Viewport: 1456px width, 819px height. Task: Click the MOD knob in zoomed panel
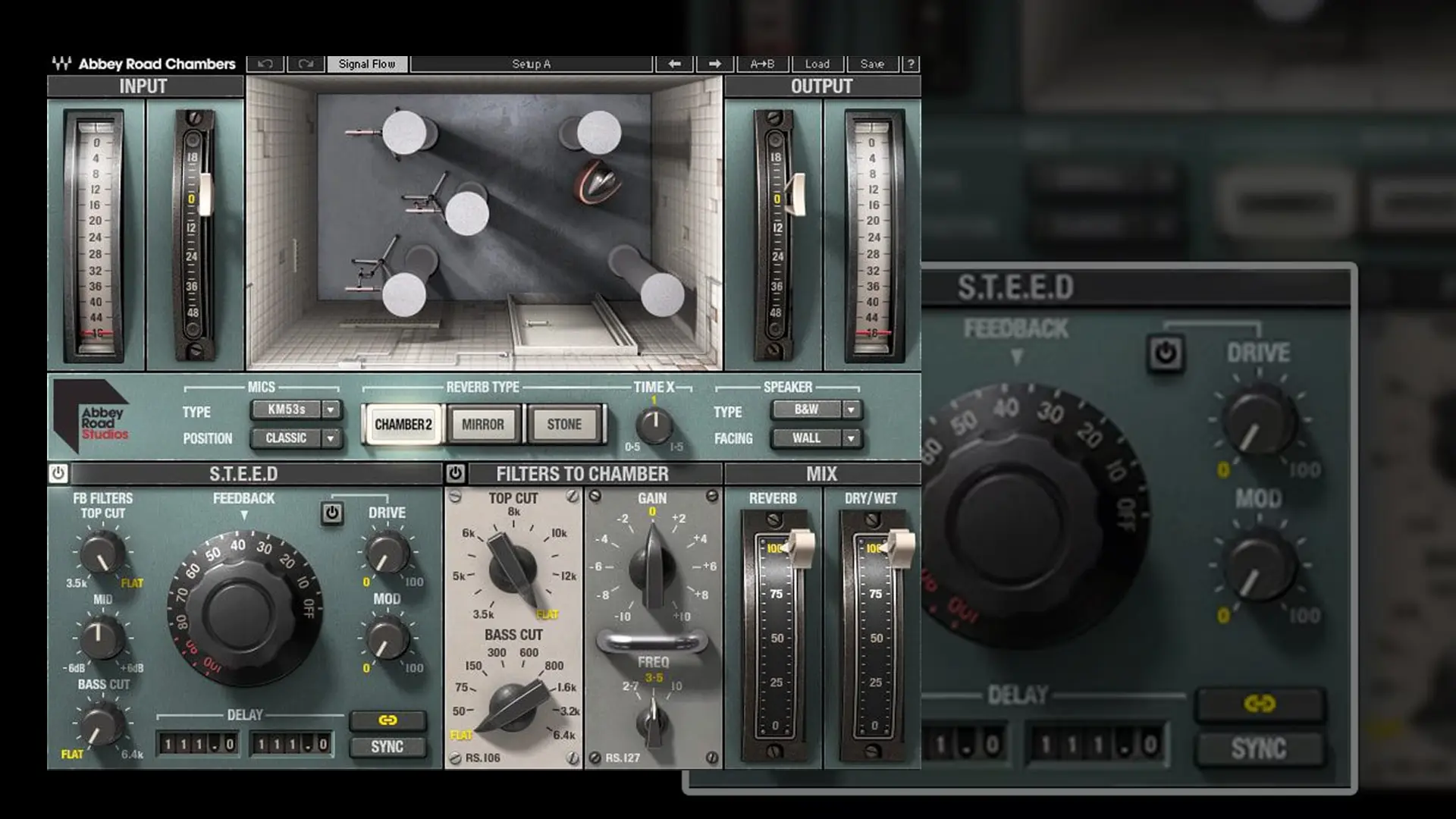(1260, 566)
